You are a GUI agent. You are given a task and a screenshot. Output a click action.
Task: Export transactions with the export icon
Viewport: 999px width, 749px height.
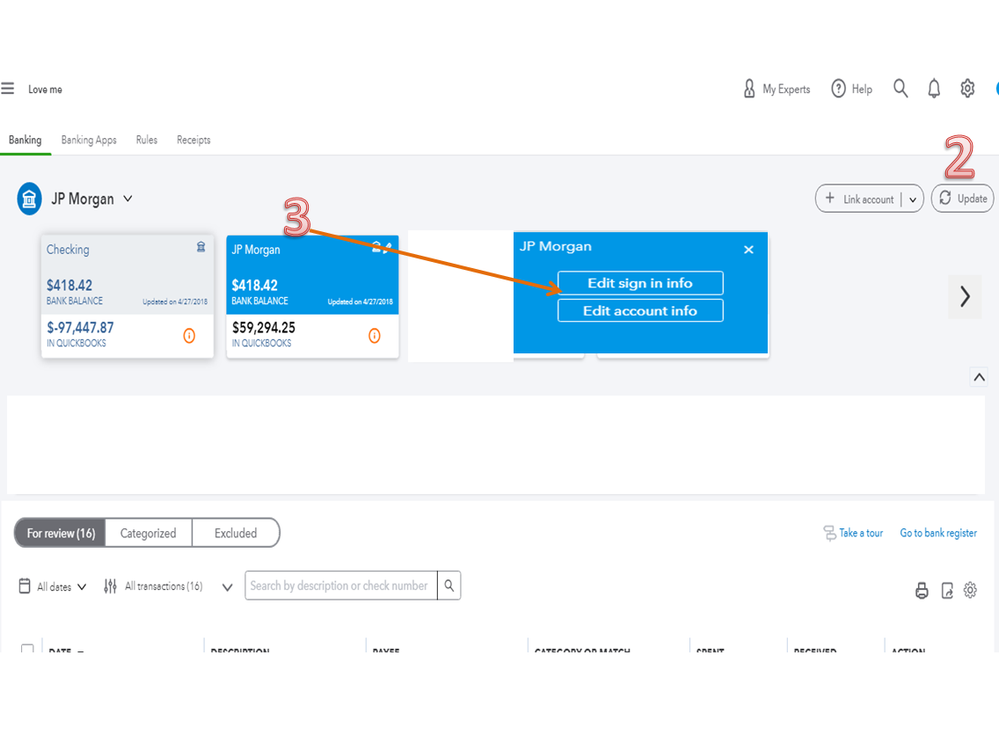pyautogui.click(x=947, y=590)
